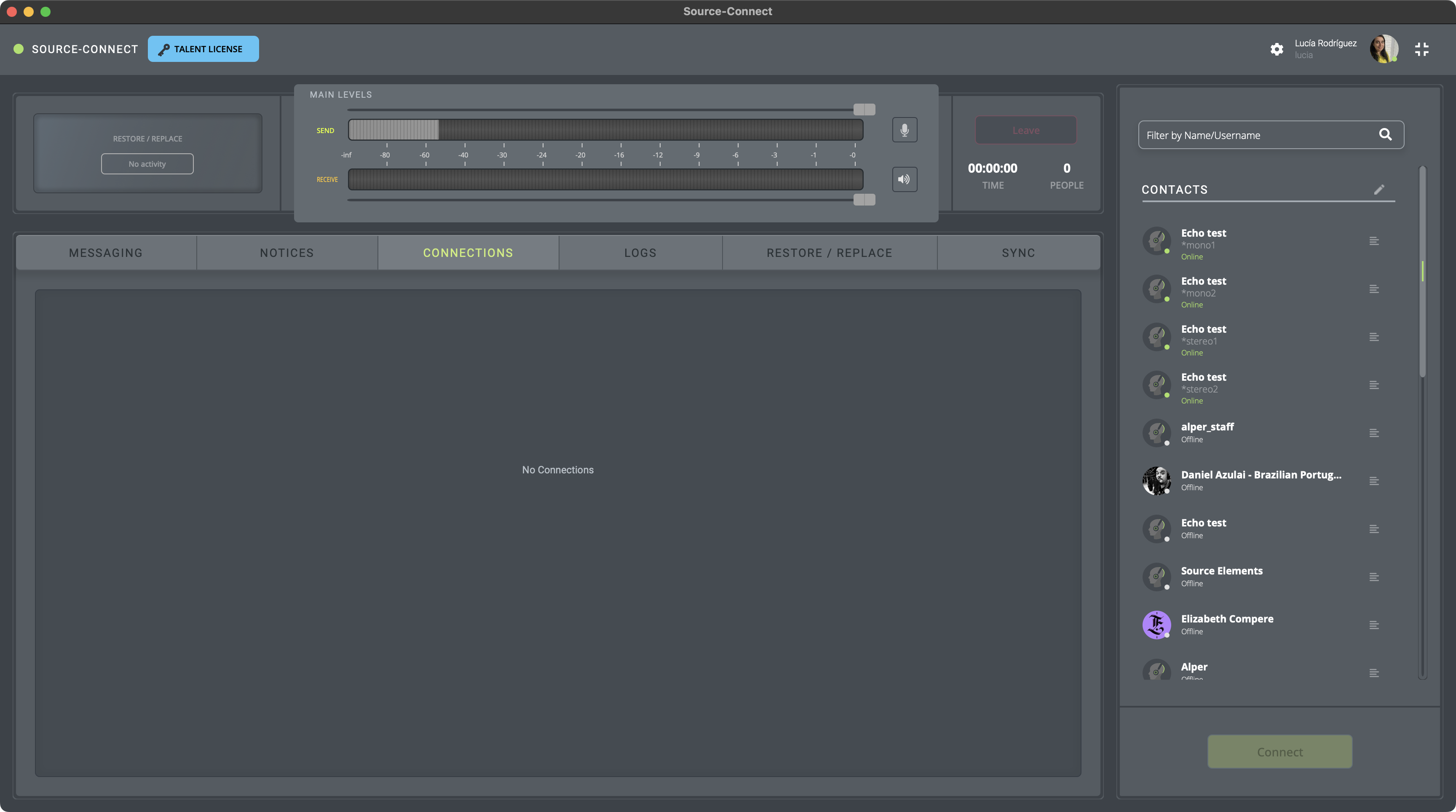Image resolution: width=1456 pixels, height=812 pixels.
Task: Open the settings gear
Action: pyautogui.click(x=1276, y=49)
